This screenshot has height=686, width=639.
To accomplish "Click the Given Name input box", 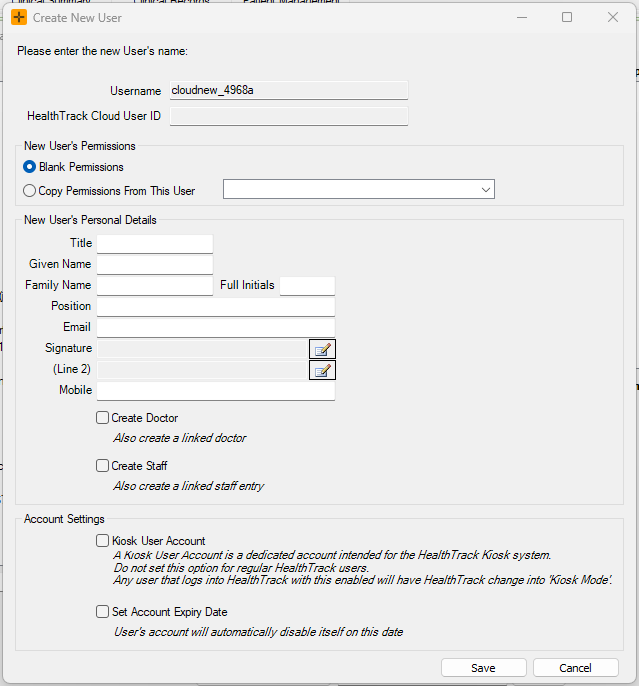I will pos(155,265).
